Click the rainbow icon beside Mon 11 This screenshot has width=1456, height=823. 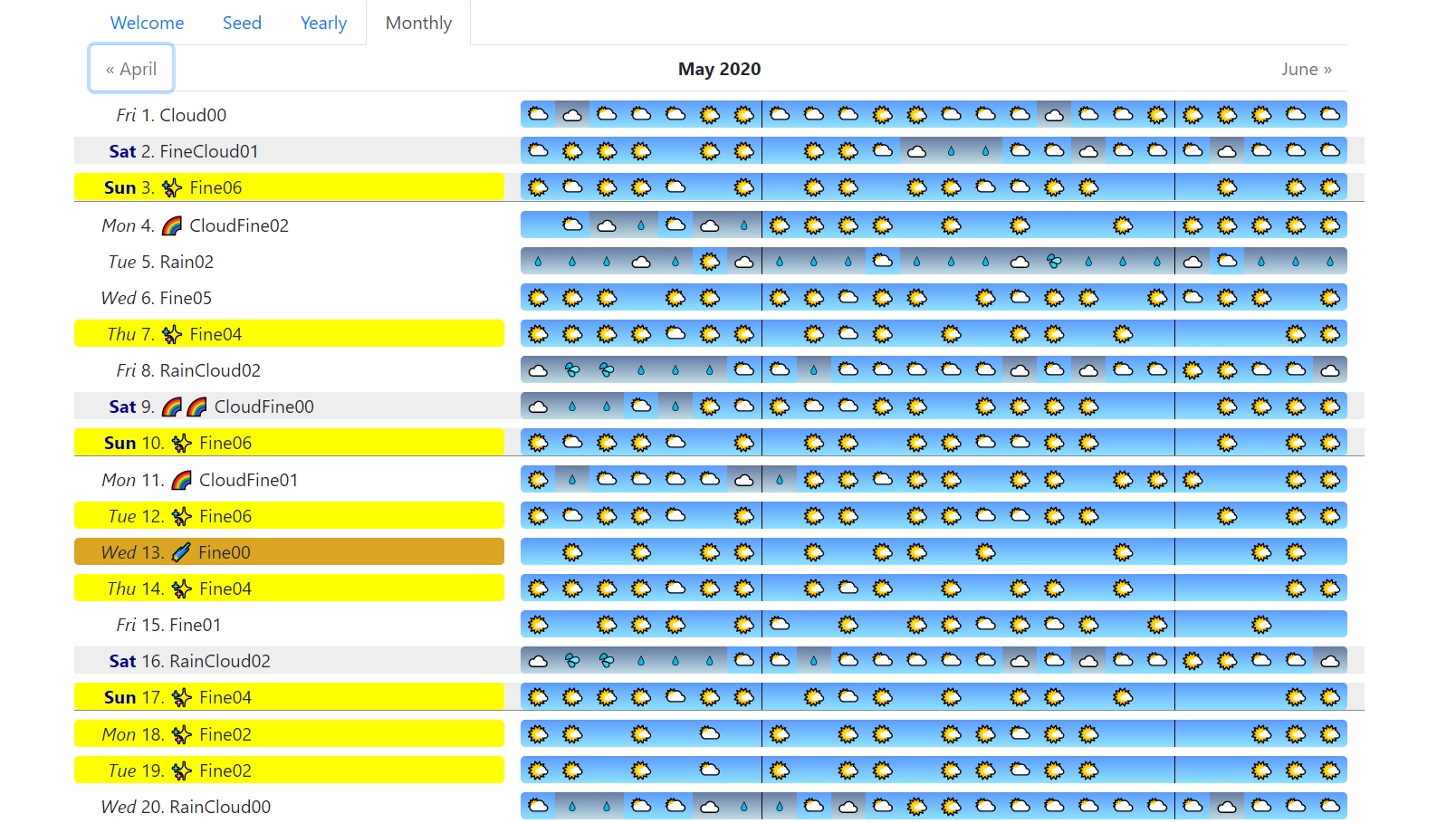(182, 480)
